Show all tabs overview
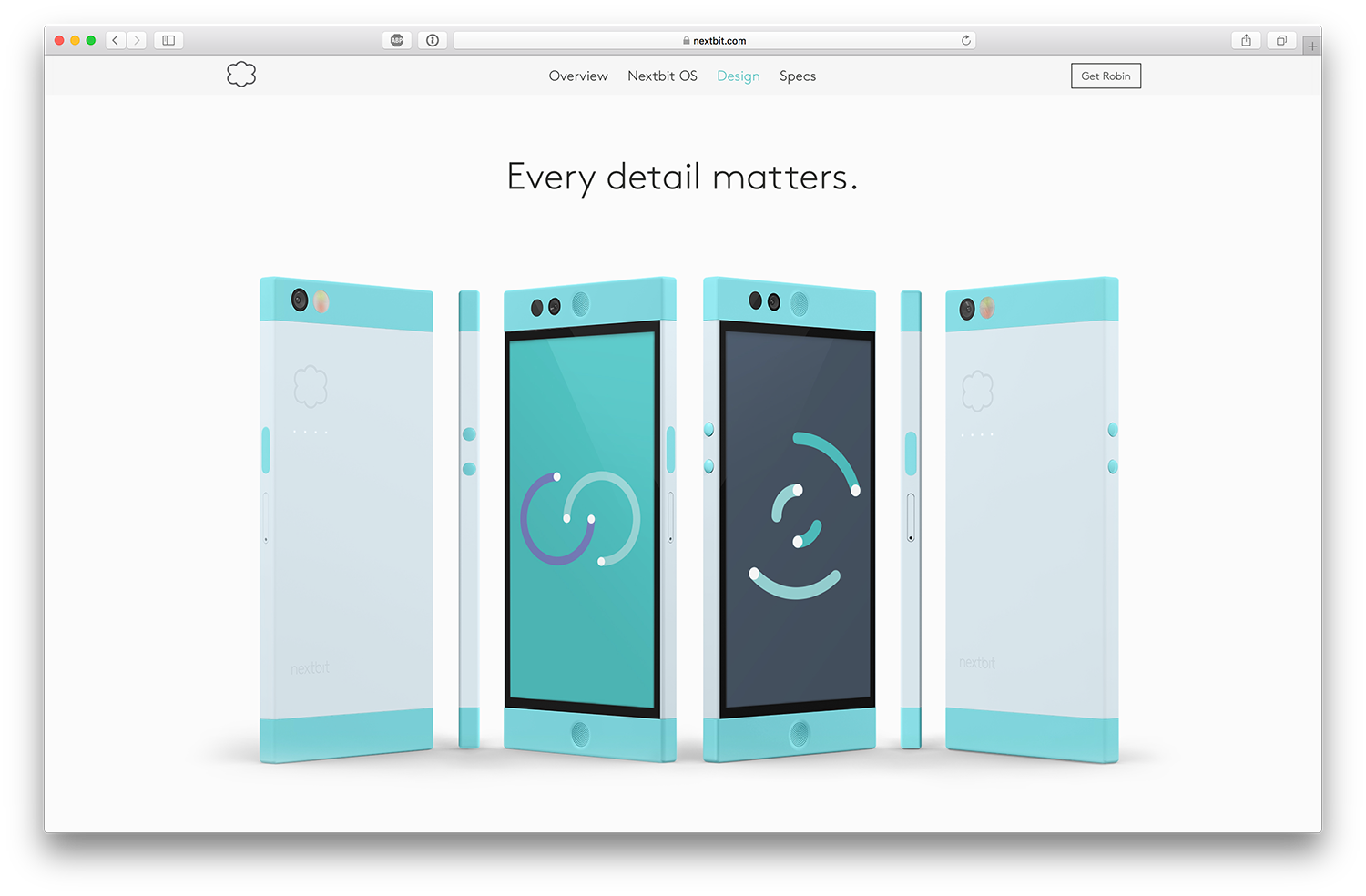This screenshot has height=896, width=1366. pos(1281,40)
